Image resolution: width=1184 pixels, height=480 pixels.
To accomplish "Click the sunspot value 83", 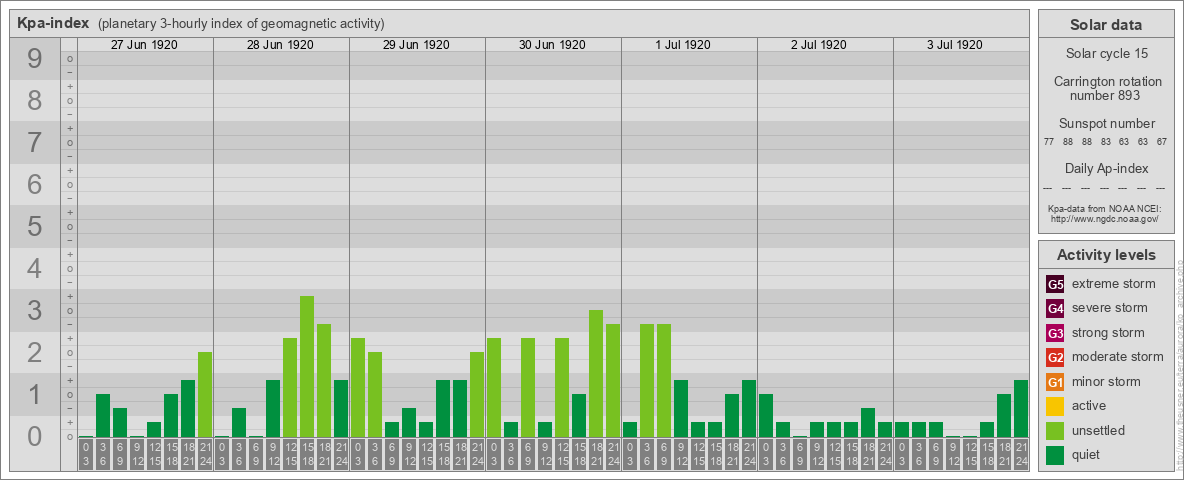I will (1105, 141).
